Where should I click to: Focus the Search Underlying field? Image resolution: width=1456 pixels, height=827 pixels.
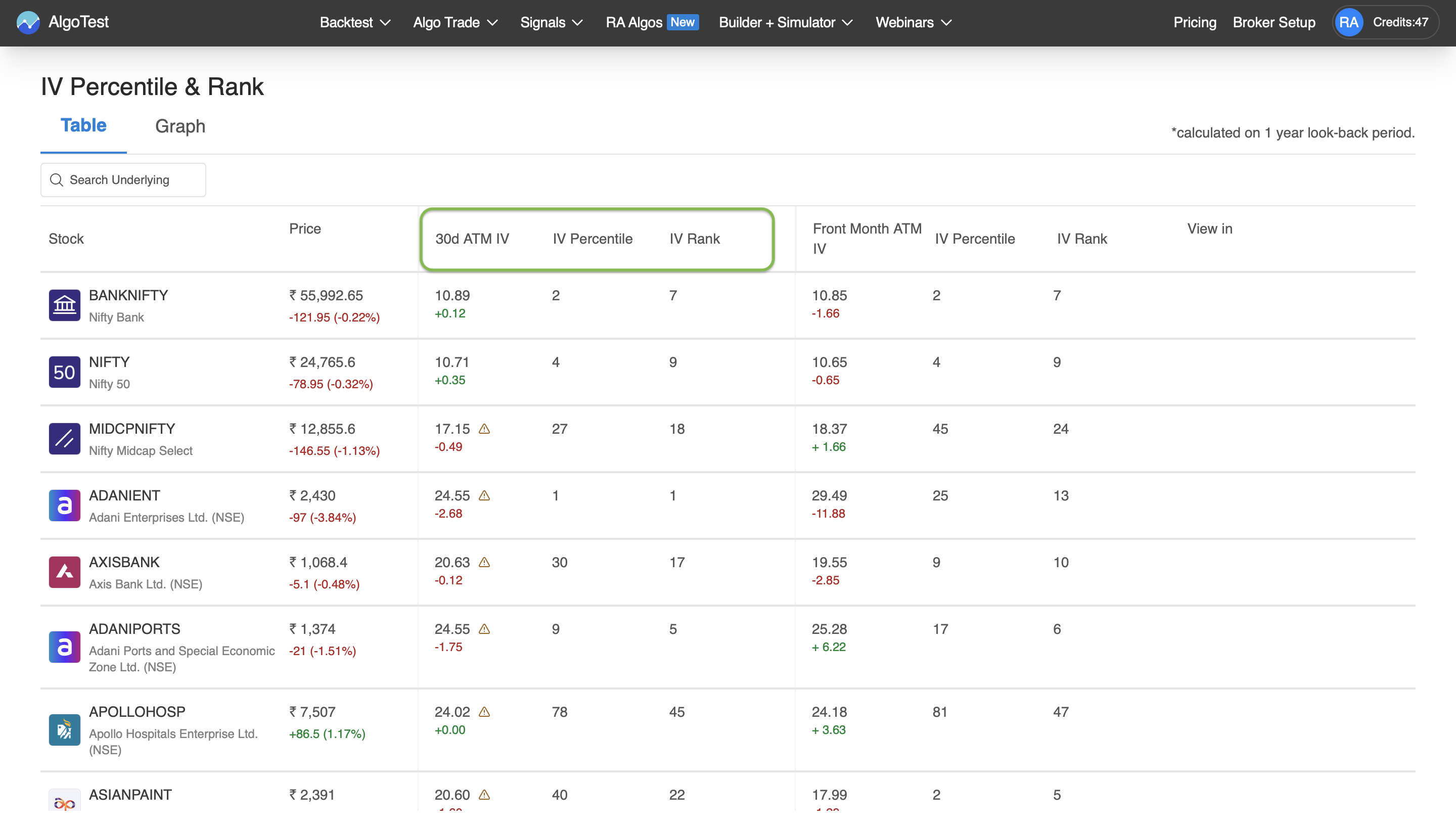[123, 180]
